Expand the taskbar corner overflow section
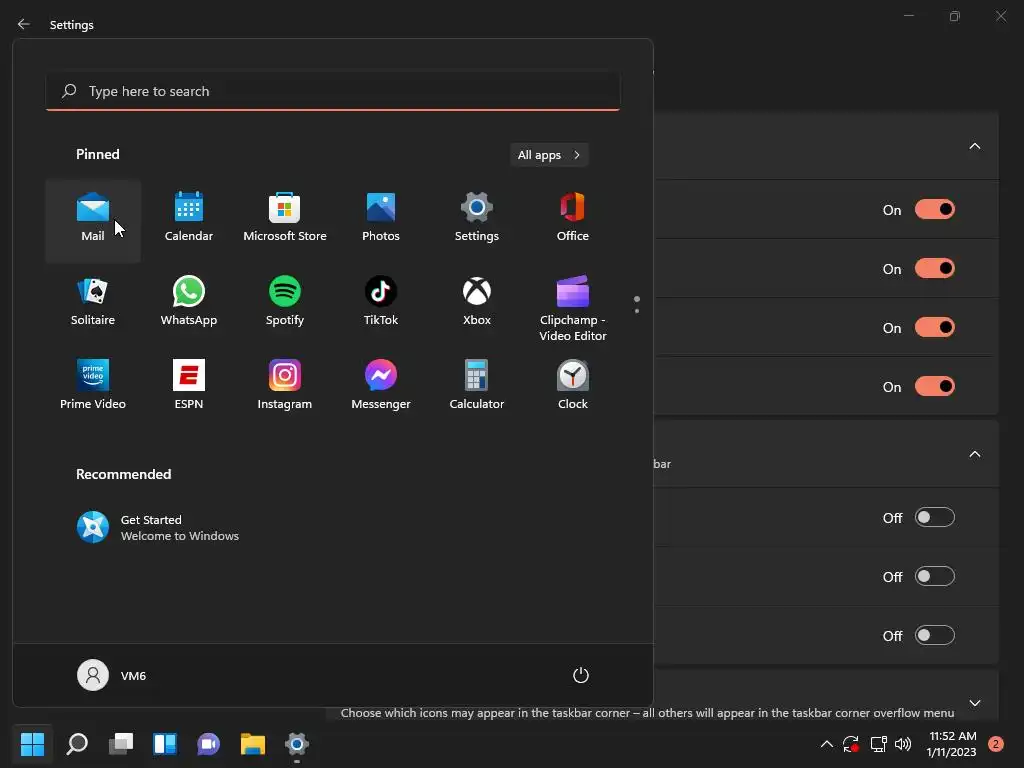The image size is (1024, 768). click(x=974, y=703)
